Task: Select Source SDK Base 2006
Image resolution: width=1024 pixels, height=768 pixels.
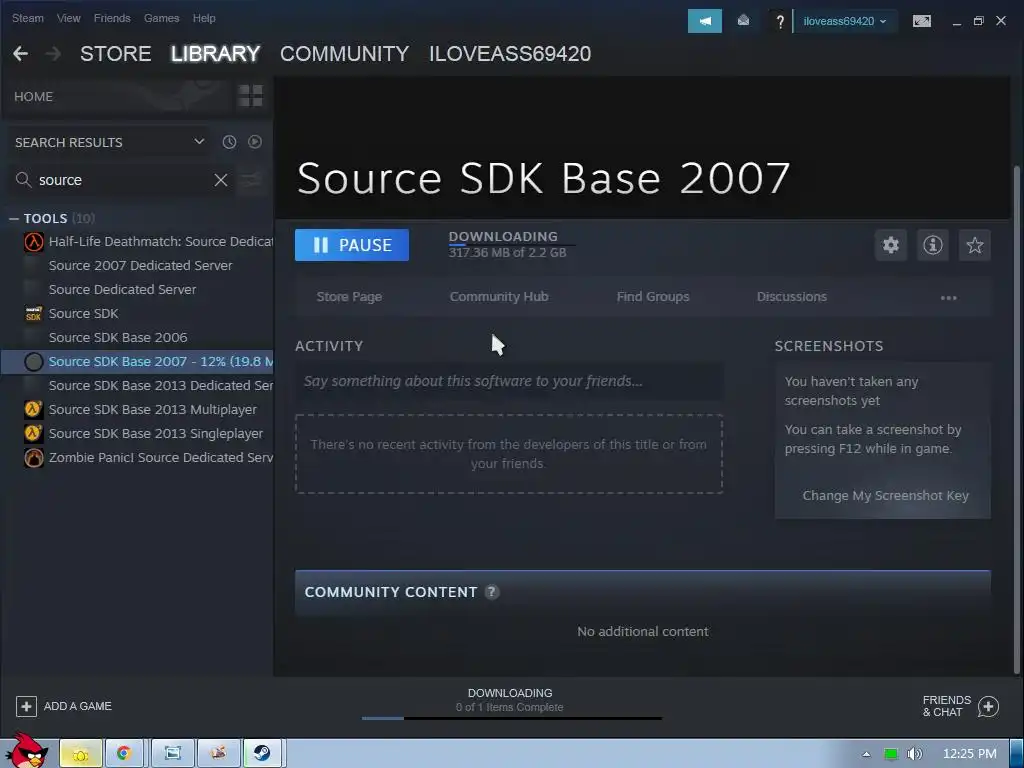Action: pos(118,338)
